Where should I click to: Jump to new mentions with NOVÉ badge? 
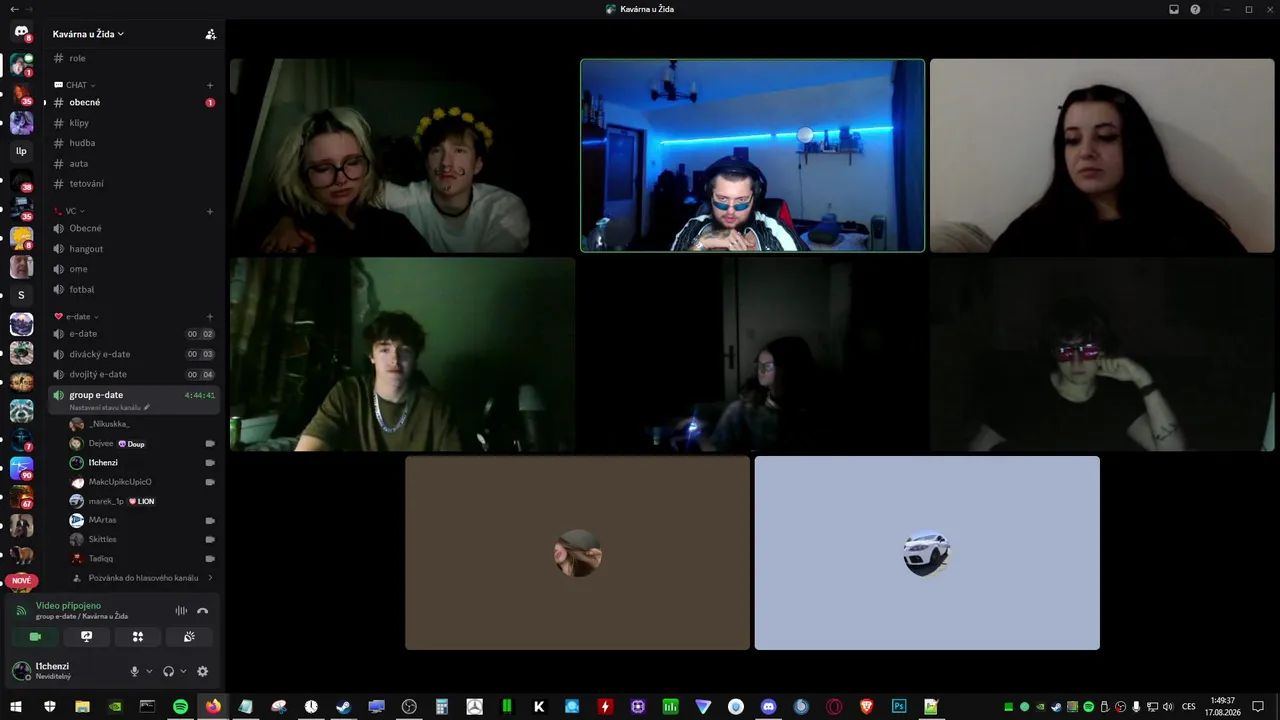pos(21,581)
